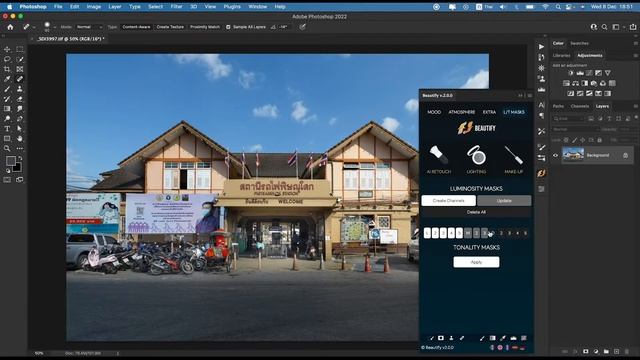Click Update luminosity masks button

tap(504, 200)
